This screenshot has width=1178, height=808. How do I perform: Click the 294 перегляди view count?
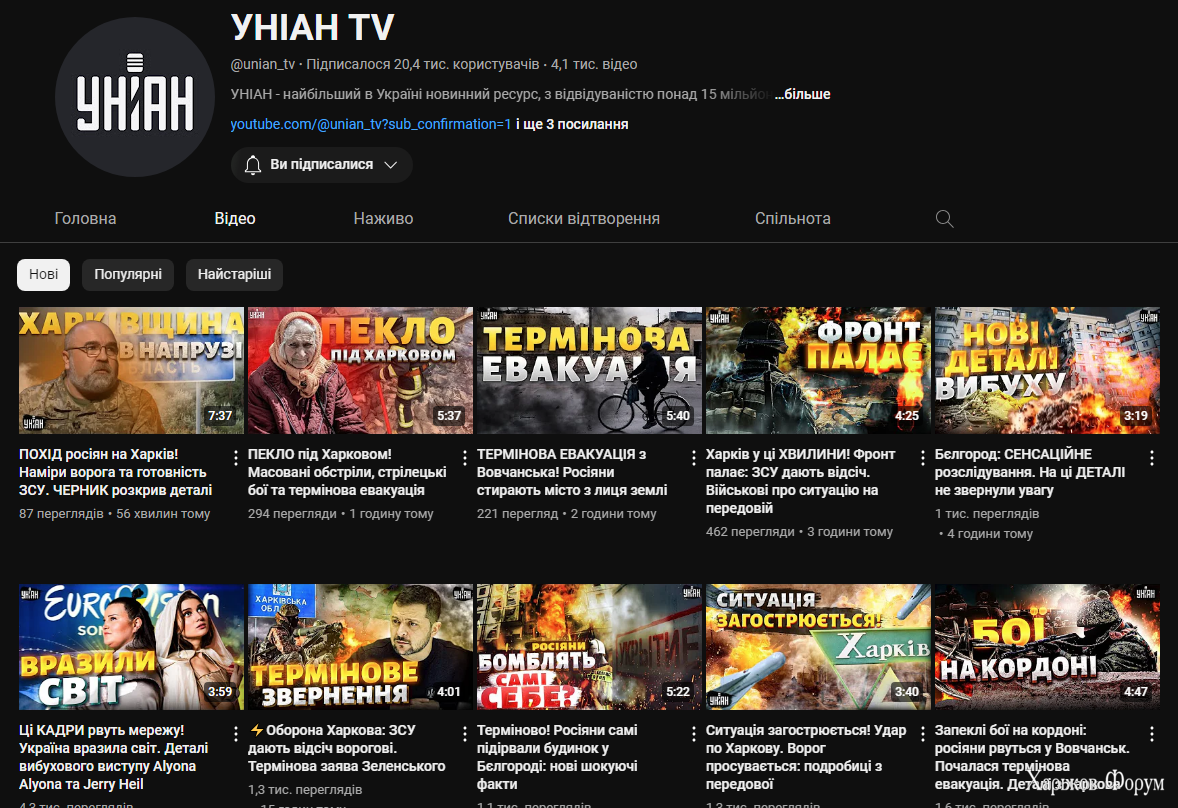[x=292, y=514]
